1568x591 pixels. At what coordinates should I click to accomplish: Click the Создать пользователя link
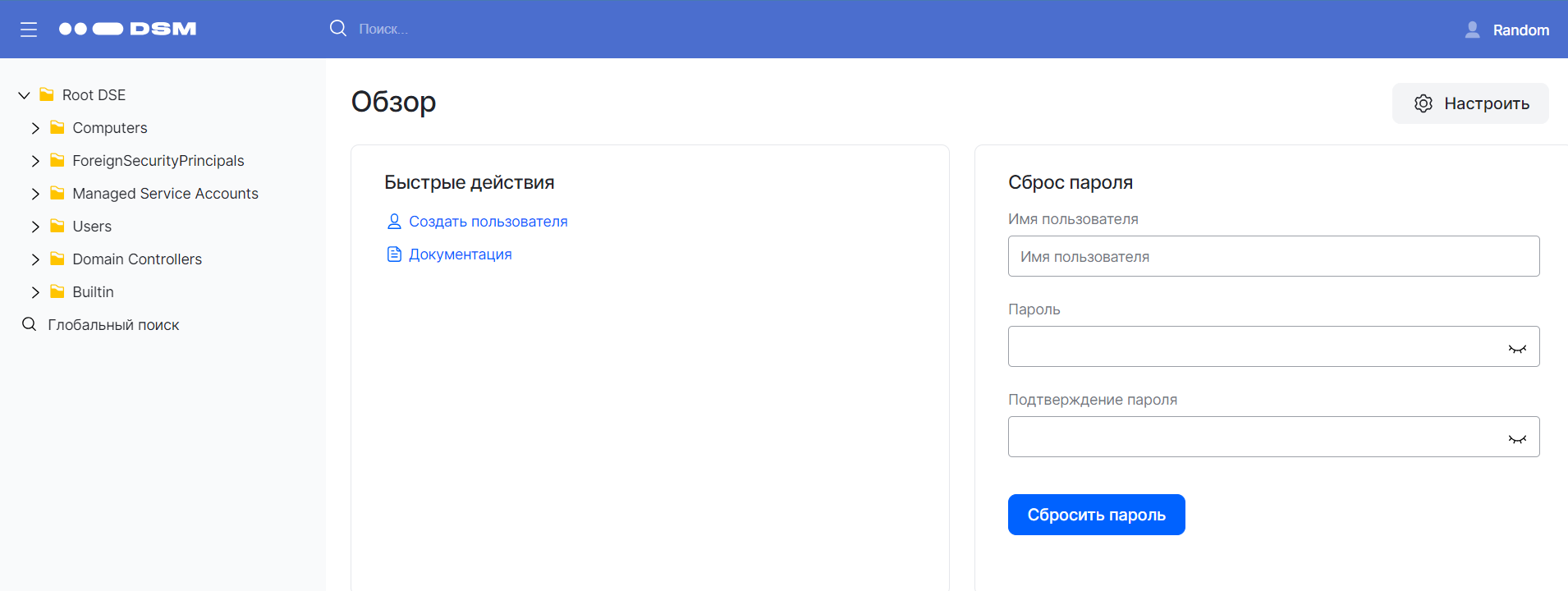[488, 222]
